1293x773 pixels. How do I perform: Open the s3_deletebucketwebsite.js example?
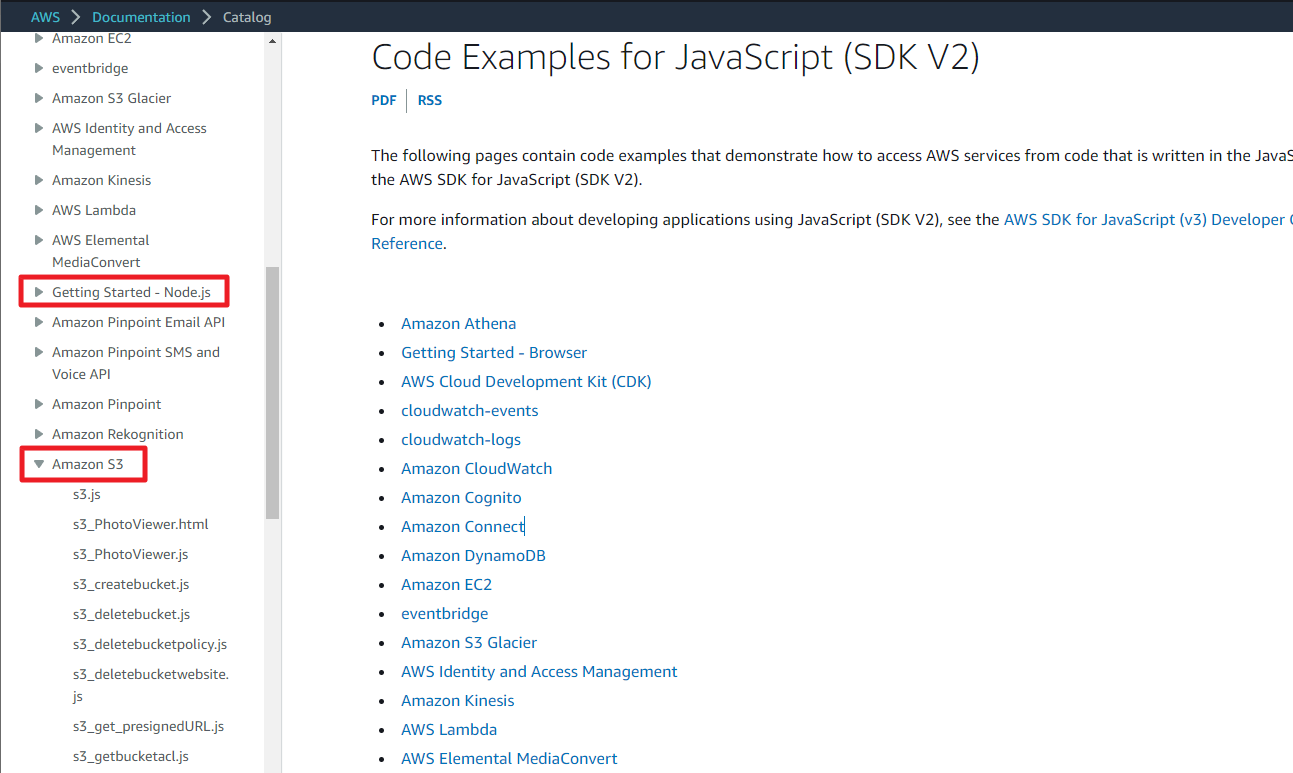tap(151, 685)
